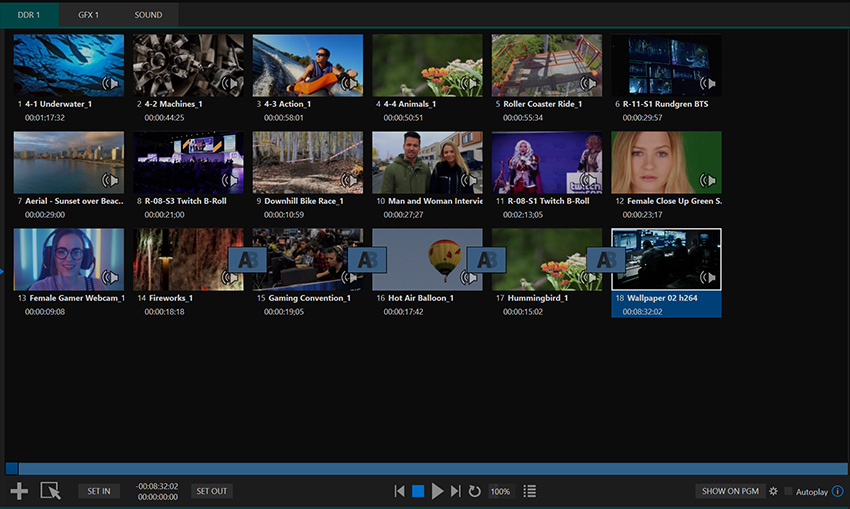Toggle the playlist mode icon

[x=530, y=491]
